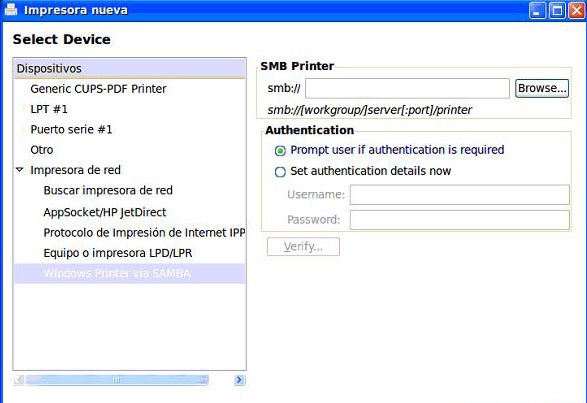The image size is (587, 403).
Task: Select 'Equipo o impresora LPD/LPR'
Action: coord(118,253)
